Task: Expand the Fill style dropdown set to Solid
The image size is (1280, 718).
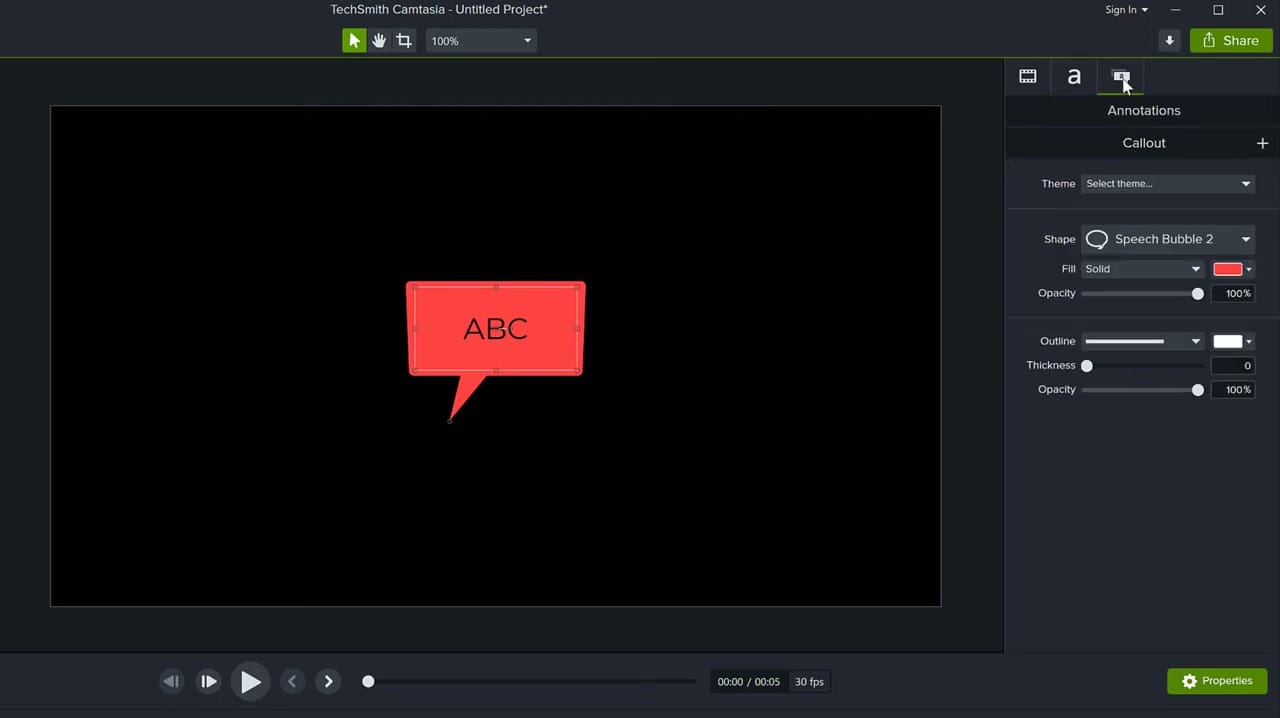Action: point(1142,268)
